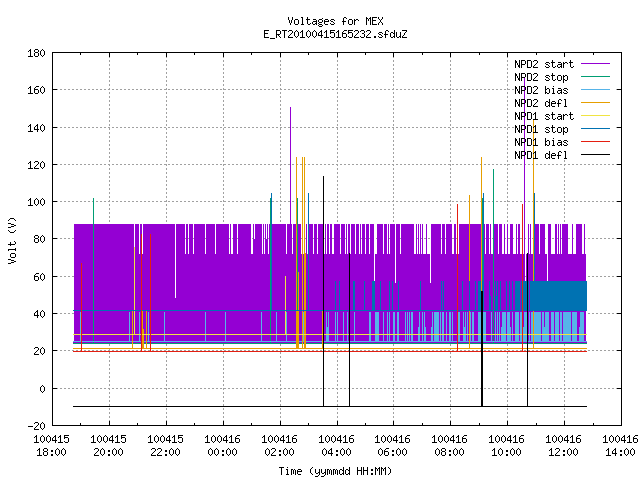The height and width of the screenshot is (480, 640).
Task: Click the -20 tick label on y-axis
Action: point(36,426)
